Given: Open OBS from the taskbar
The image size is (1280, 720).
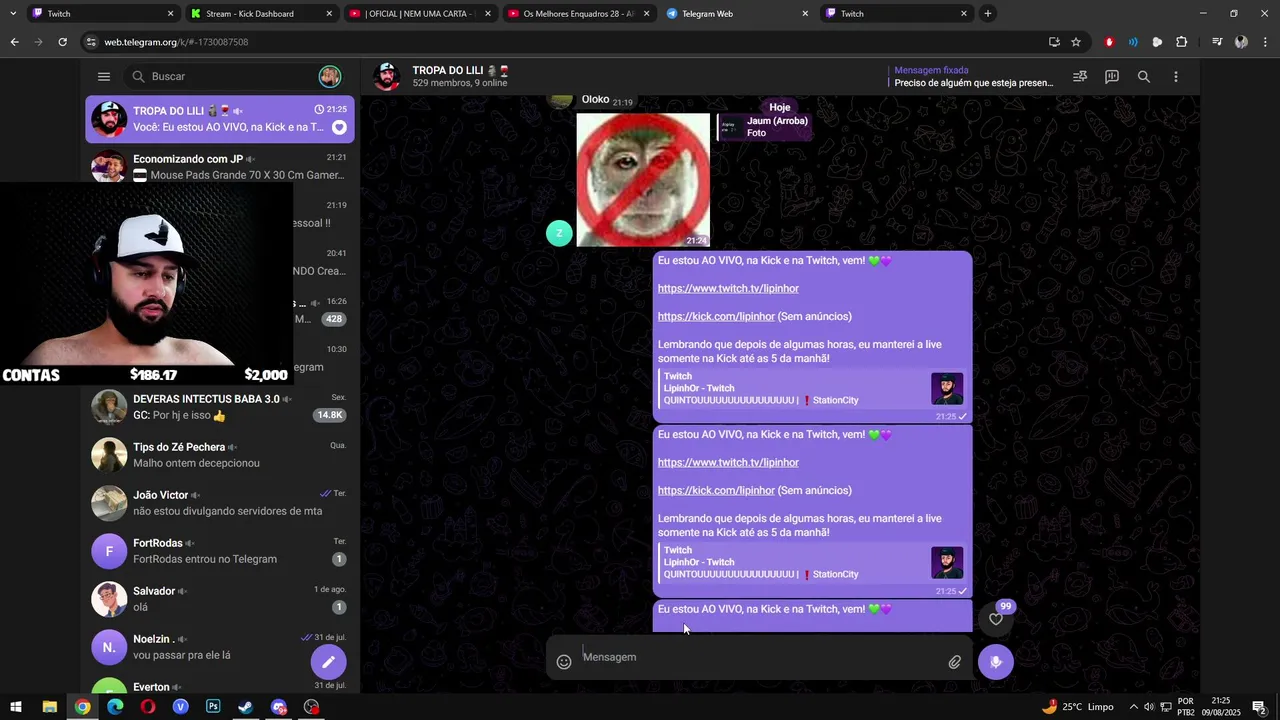Looking at the screenshot, I should (312, 707).
